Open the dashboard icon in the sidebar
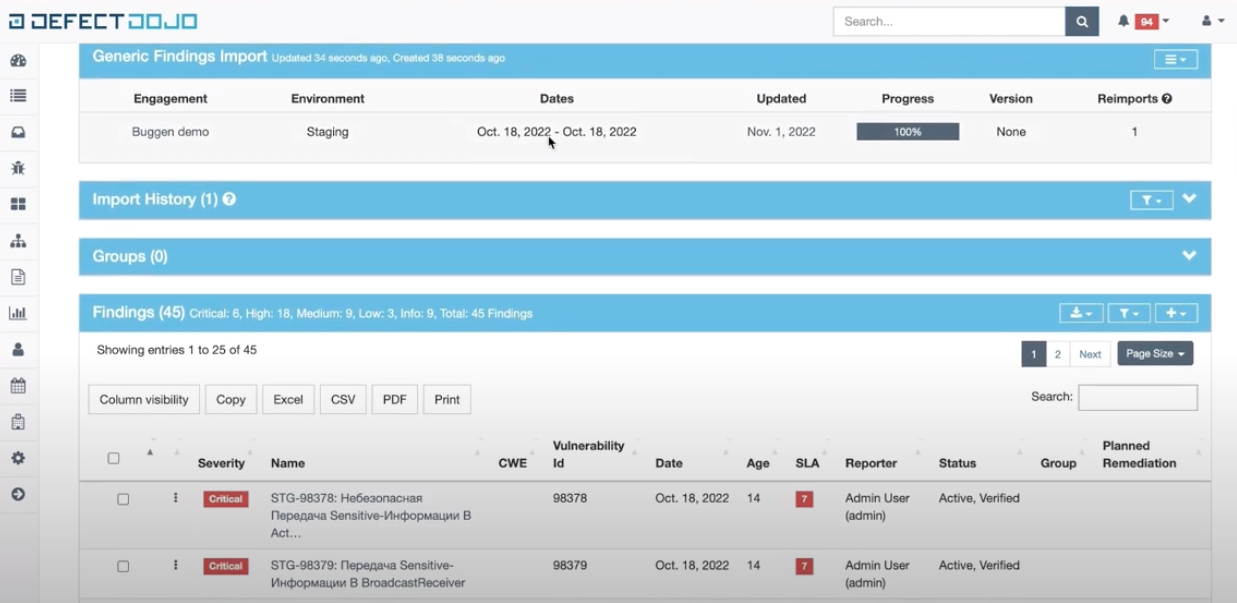 (18, 60)
